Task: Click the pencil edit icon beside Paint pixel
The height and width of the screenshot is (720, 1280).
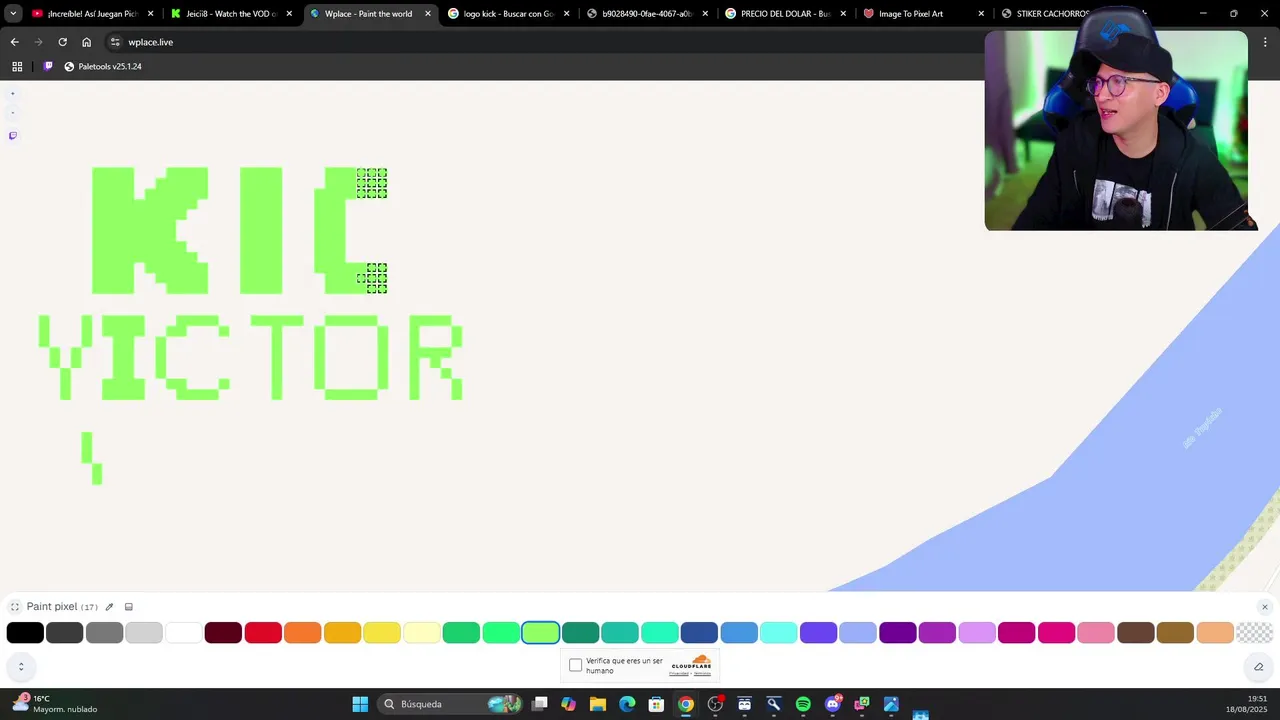Action: pos(109,607)
